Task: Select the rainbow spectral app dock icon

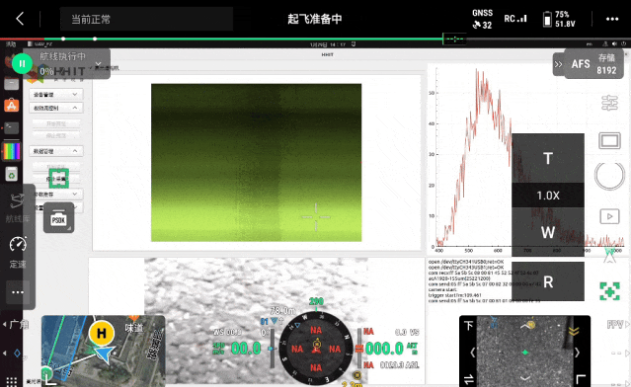Action: (11, 151)
